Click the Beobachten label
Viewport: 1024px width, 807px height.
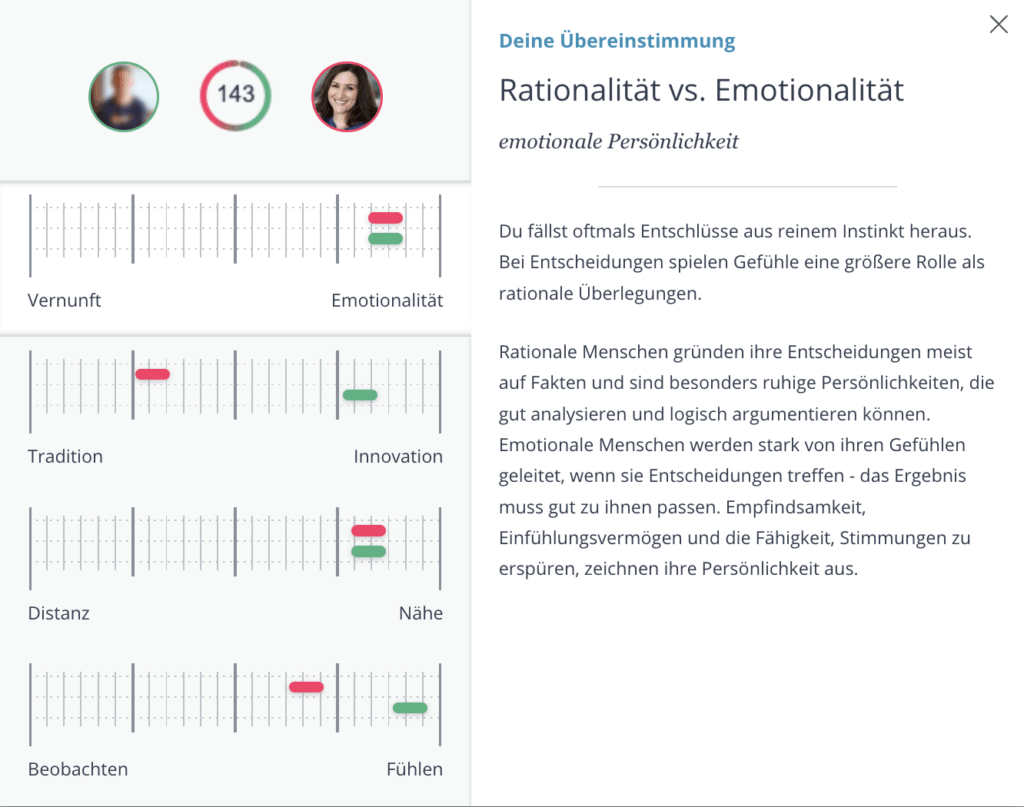(78, 769)
